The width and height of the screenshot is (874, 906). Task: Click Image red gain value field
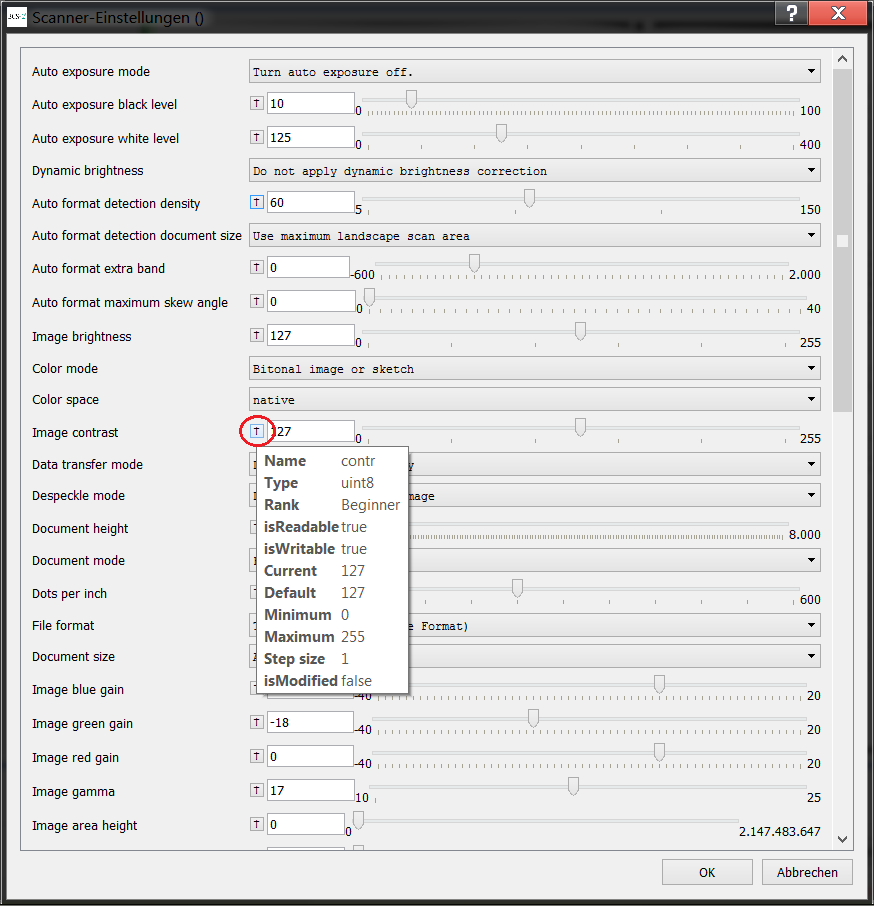[310, 756]
